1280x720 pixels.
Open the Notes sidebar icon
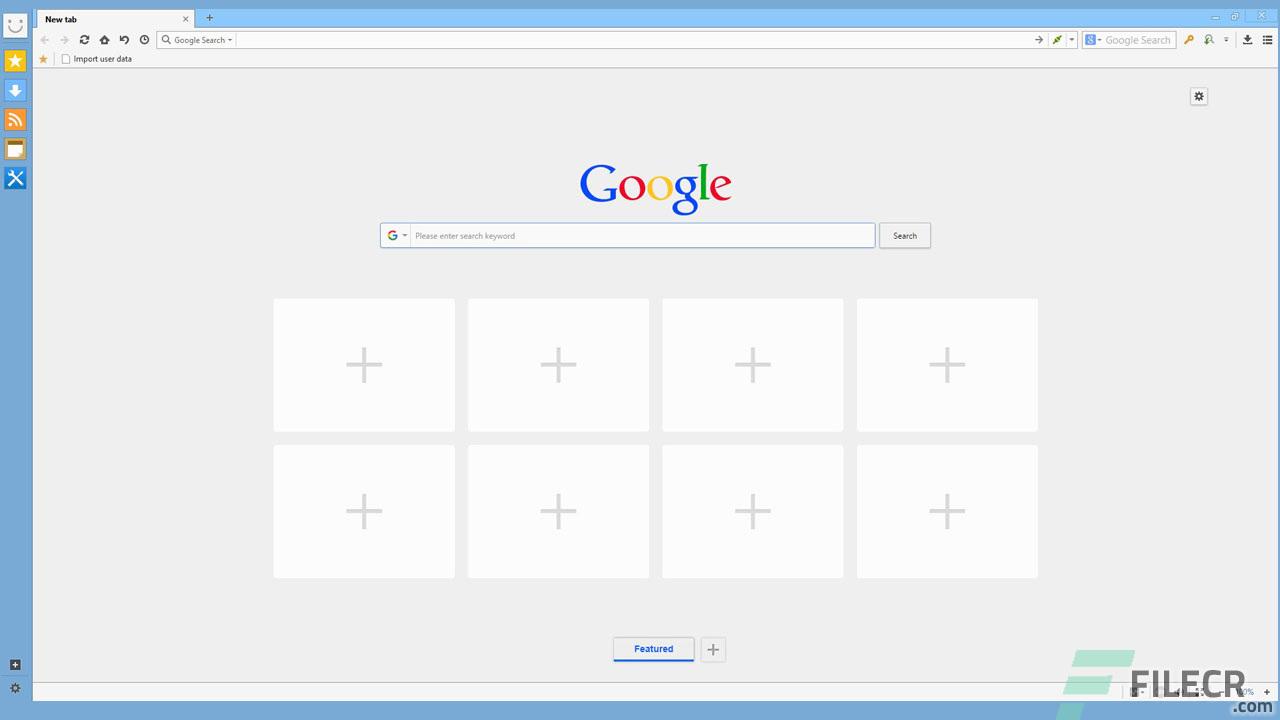pos(15,149)
